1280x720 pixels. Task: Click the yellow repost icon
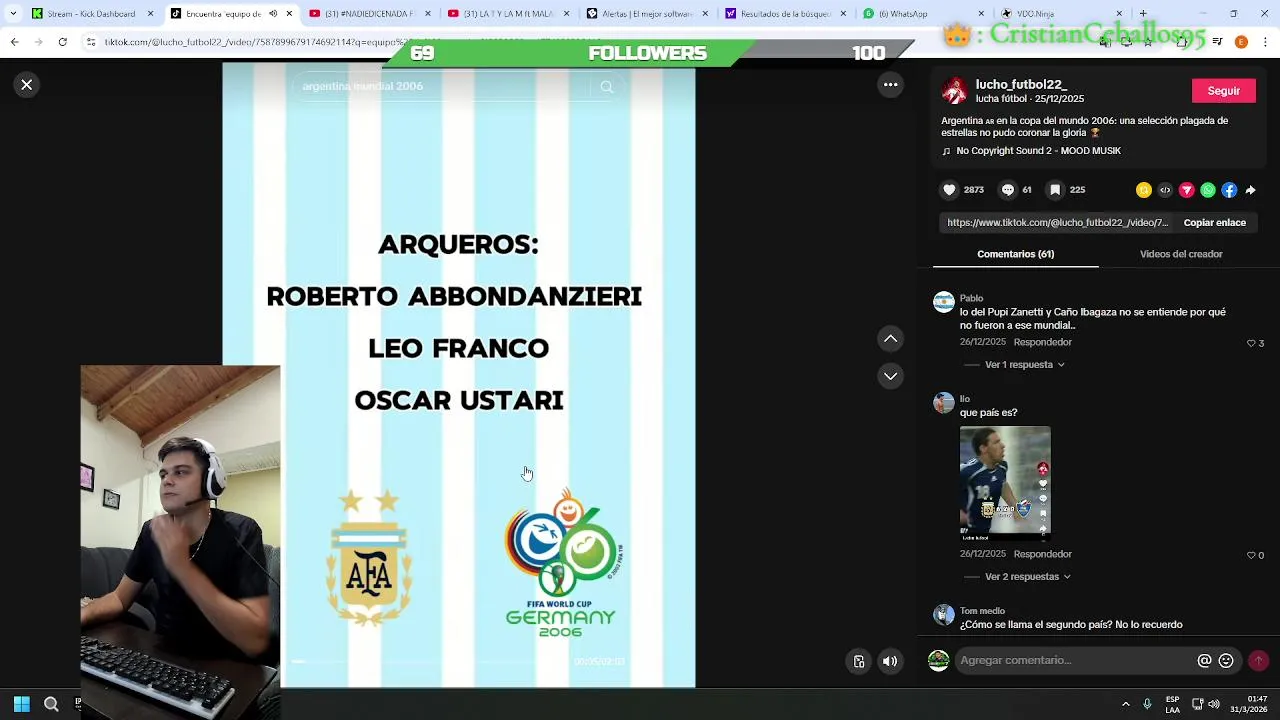coord(1144,190)
